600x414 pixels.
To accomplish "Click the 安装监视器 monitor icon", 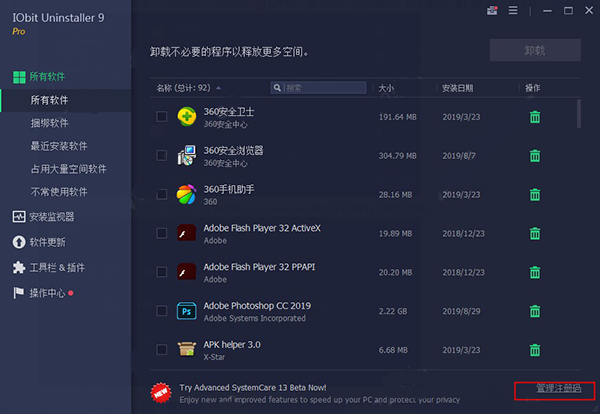I will click(x=19, y=217).
